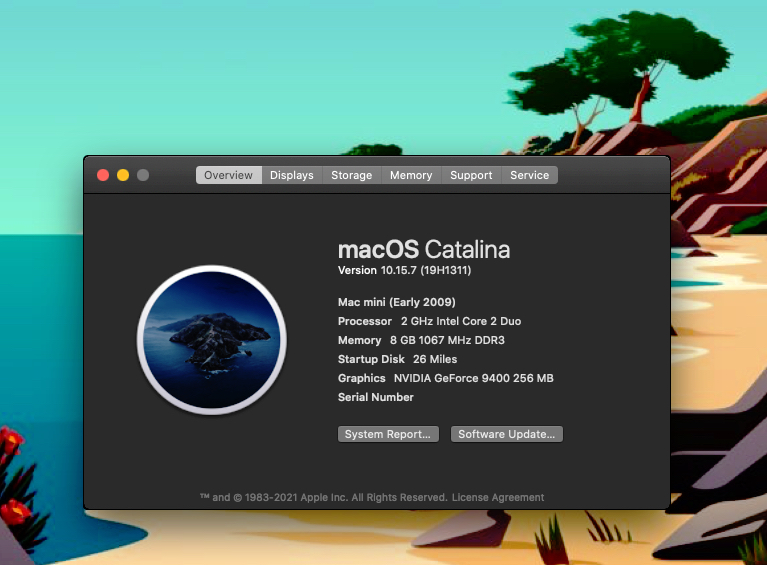Screen dimensions: 767x565
Task: Click startup disk name 26 Miles
Action: tap(435, 360)
